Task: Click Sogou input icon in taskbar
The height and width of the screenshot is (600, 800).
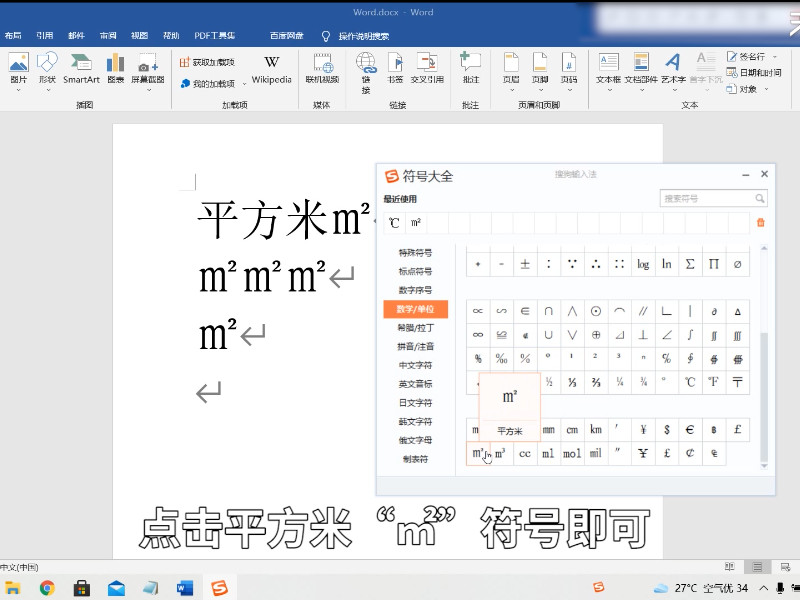Action: (x=219, y=588)
